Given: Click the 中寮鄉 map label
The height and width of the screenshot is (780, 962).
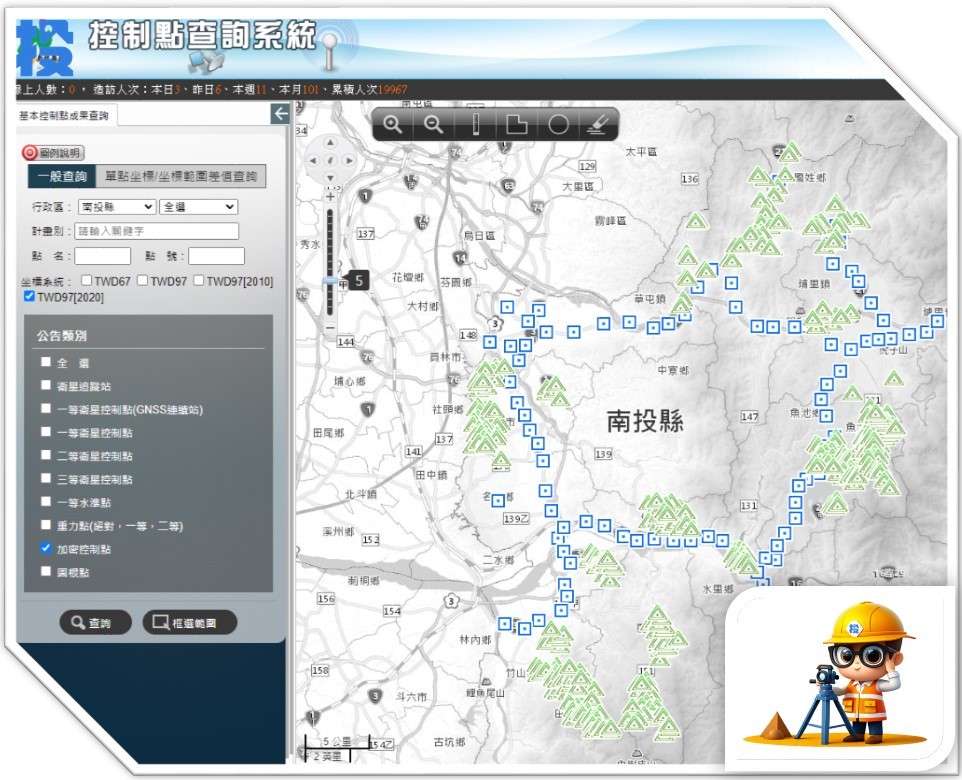Looking at the screenshot, I should click(x=673, y=370).
